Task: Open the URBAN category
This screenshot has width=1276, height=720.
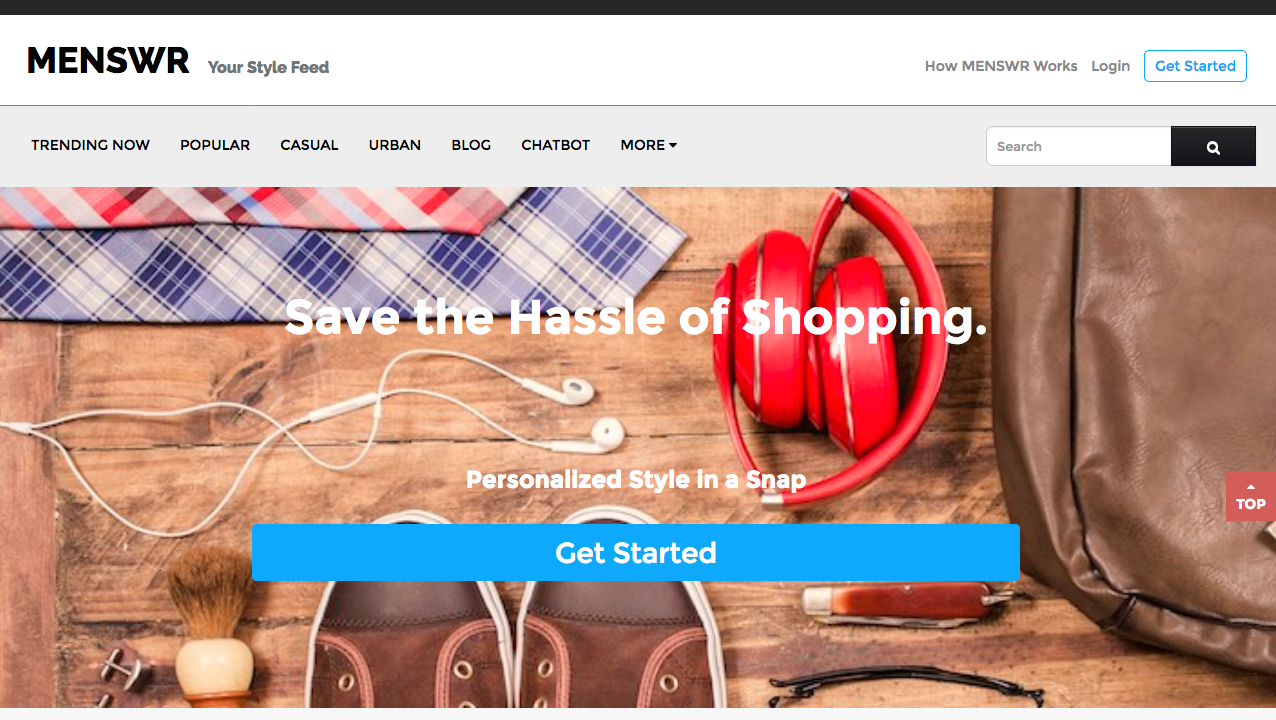Action: point(395,145)
